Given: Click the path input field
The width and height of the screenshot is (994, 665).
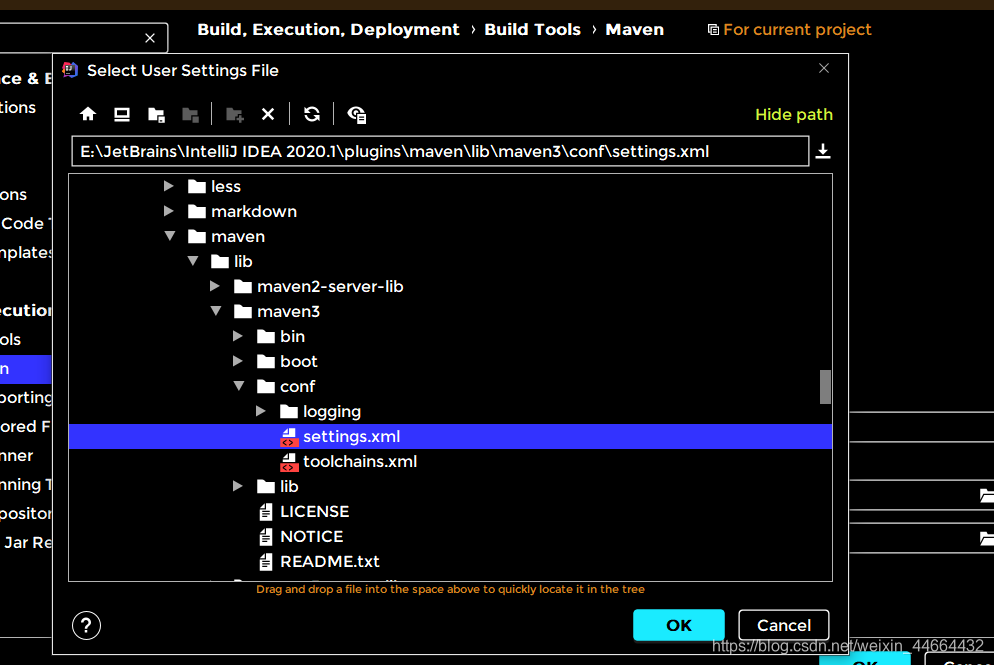Looking at the screenshot, I should pos(441,152).
